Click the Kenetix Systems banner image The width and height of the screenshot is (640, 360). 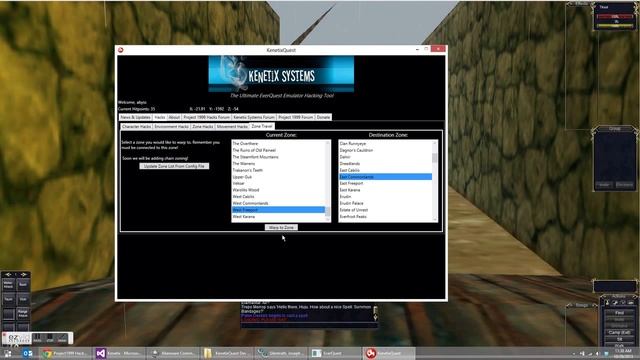click(281, 74)
